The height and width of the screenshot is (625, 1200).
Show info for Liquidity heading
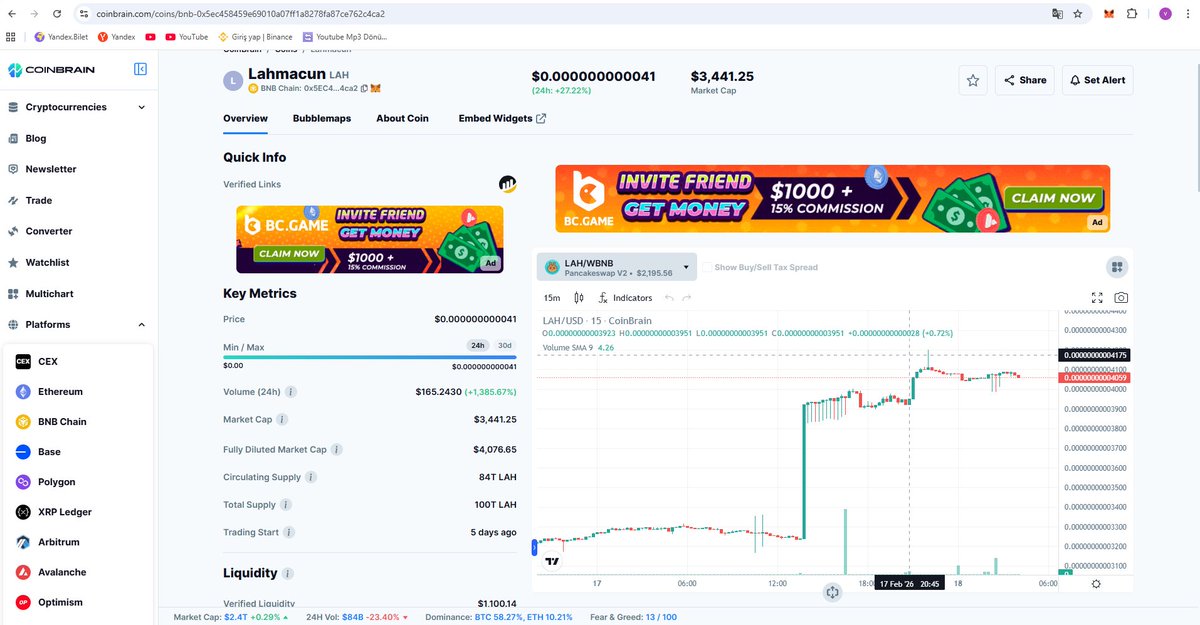pyautogui.click(x=288, y=574)
